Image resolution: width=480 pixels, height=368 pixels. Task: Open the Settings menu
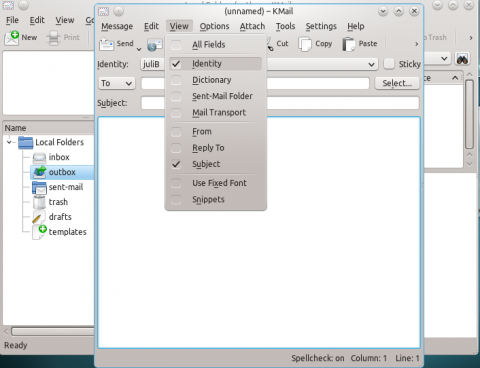pyautogui.click(x=321, y=26)
